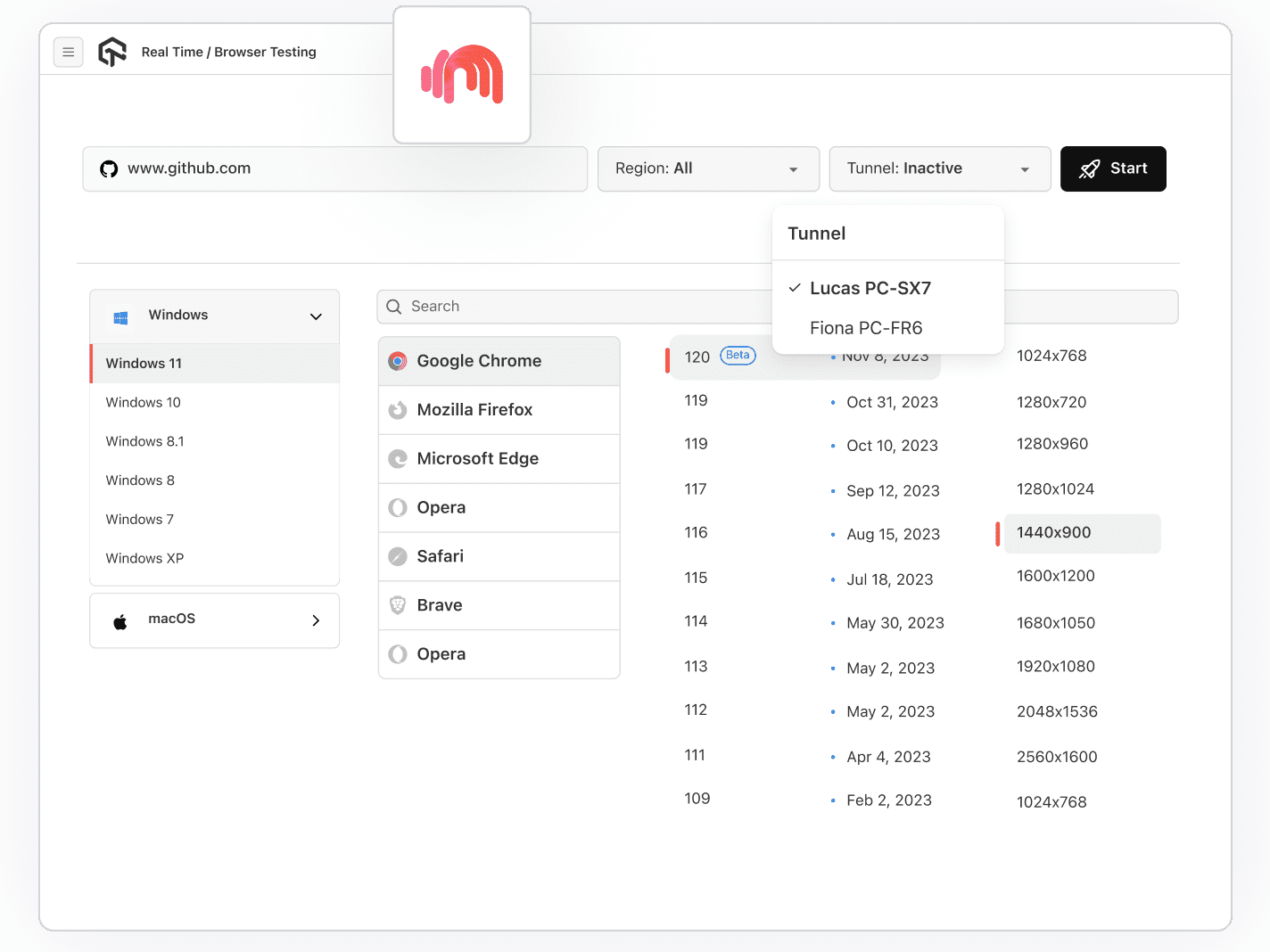Open the Tunnel: Inactive dropdown

pos(939,169)
